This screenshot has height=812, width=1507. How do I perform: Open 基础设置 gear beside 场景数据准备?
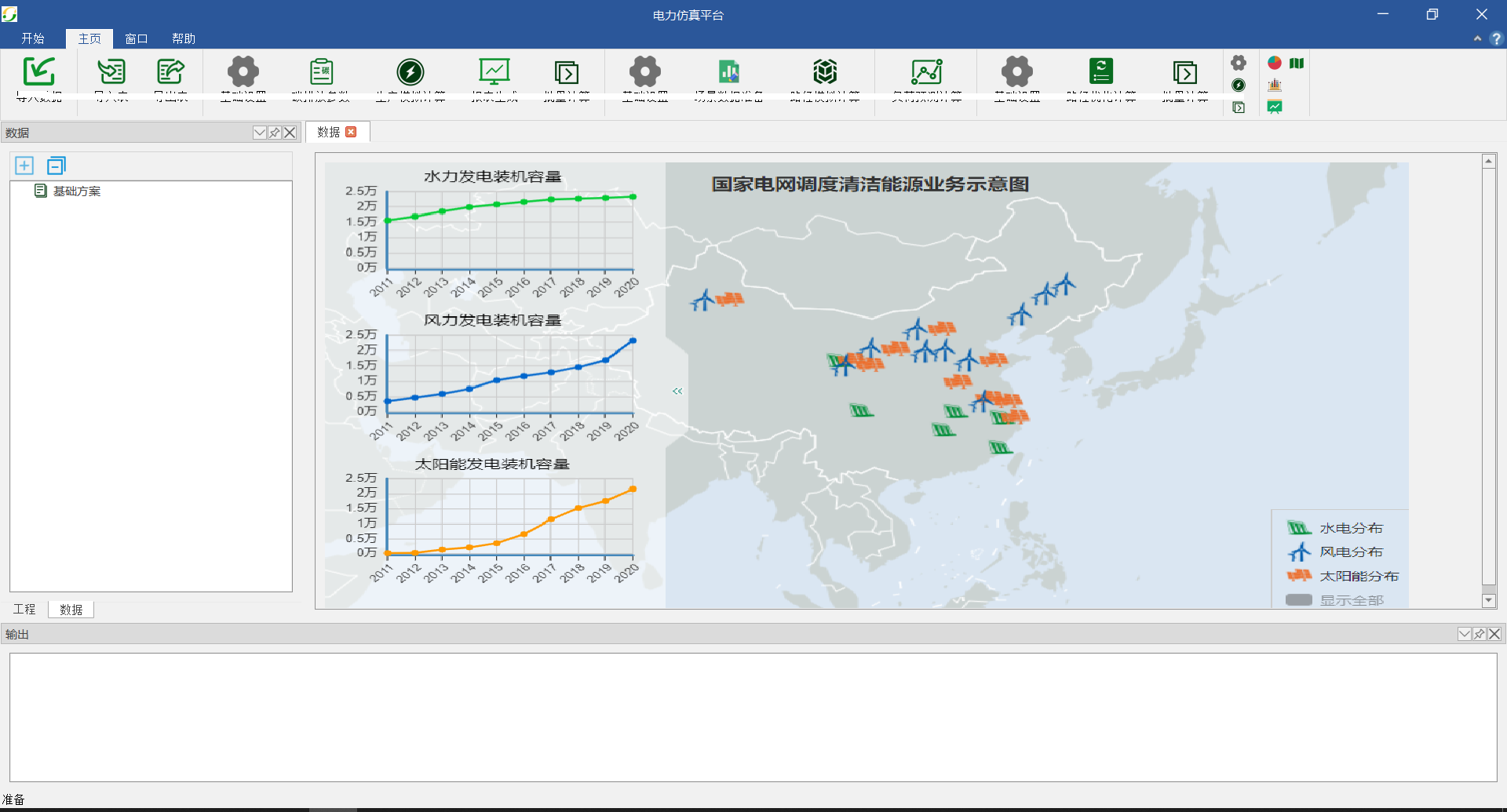pyautogui.click(x=645, y=71)
